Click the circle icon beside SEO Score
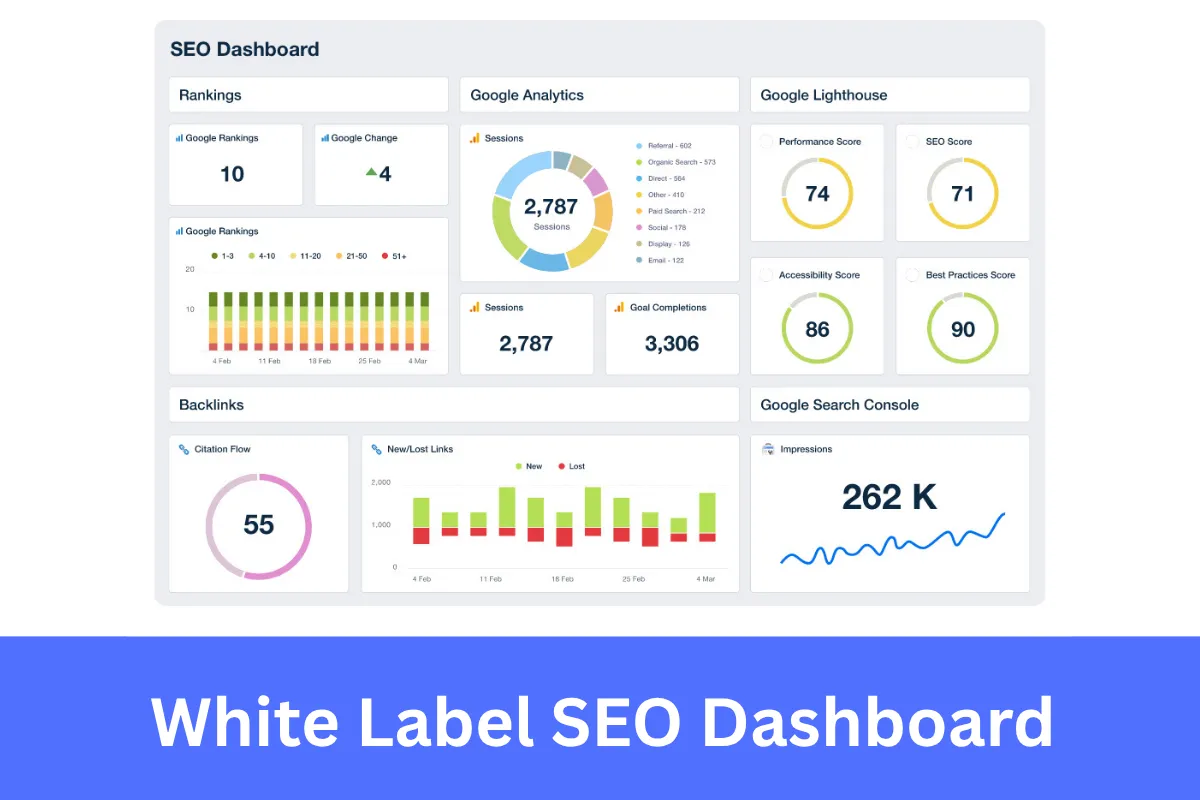This screenshot has height=800, width=1200. (913, 141)
